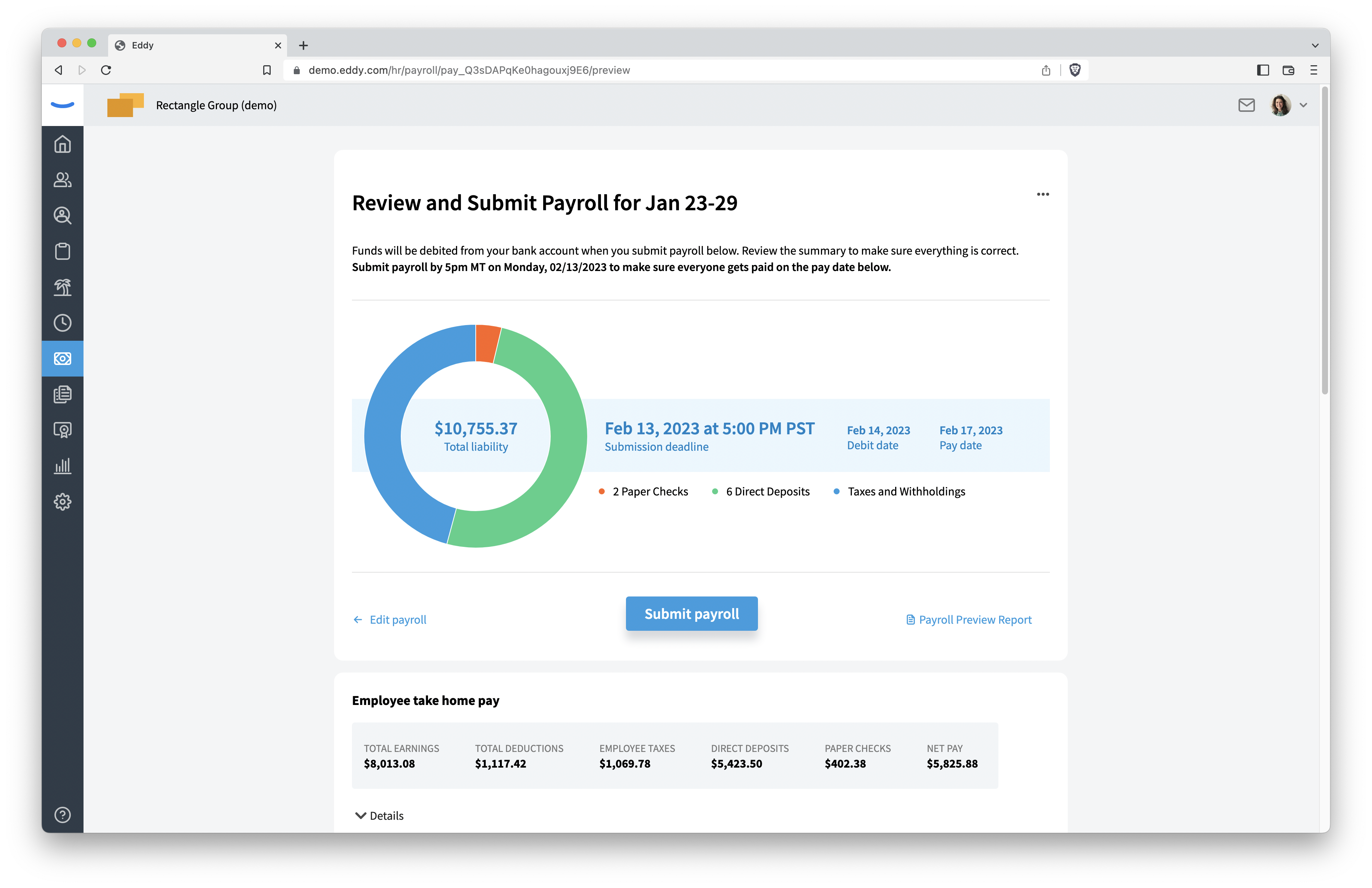Click the Total Earnings $8,013.08 value

[389, 763]
